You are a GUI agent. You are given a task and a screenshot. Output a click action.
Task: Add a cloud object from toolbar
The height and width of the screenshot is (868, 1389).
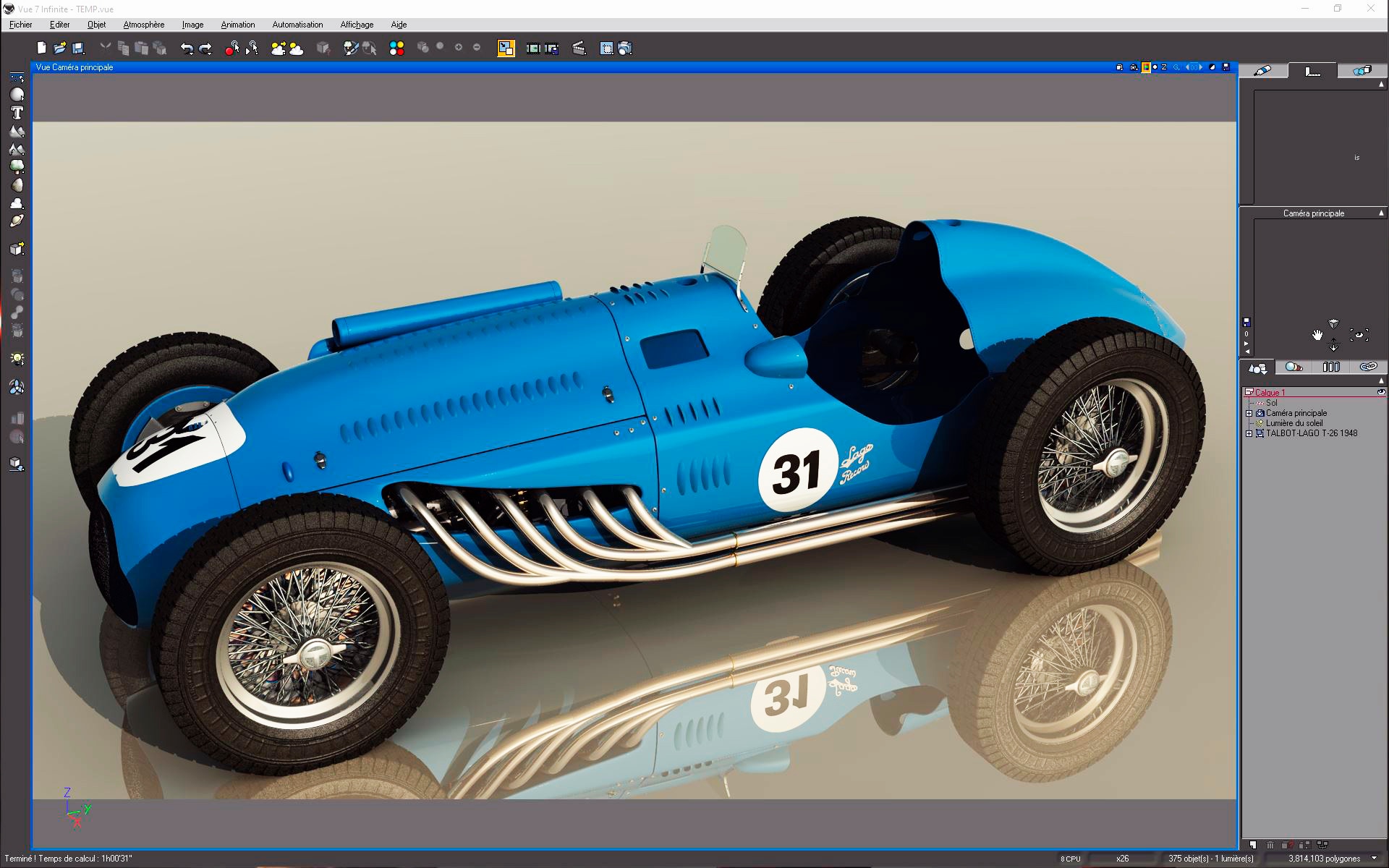(17, 203)
